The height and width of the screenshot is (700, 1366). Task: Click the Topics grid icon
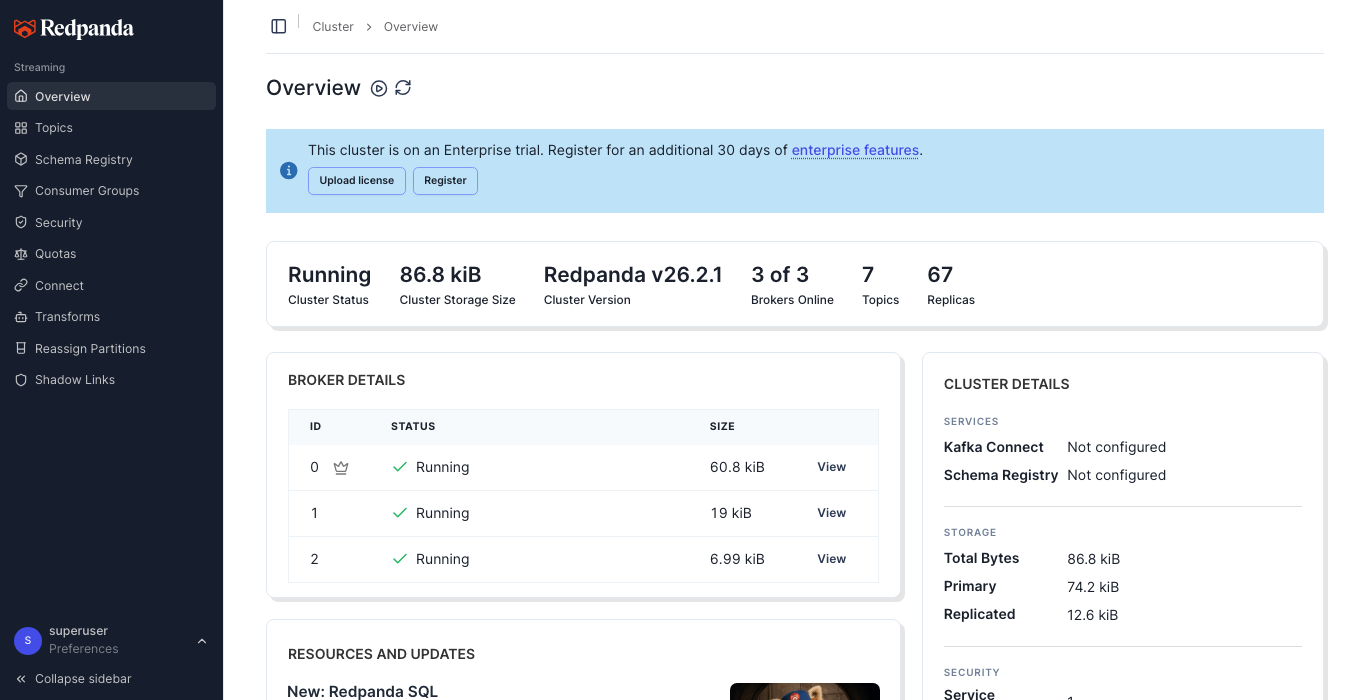[21, 128]
